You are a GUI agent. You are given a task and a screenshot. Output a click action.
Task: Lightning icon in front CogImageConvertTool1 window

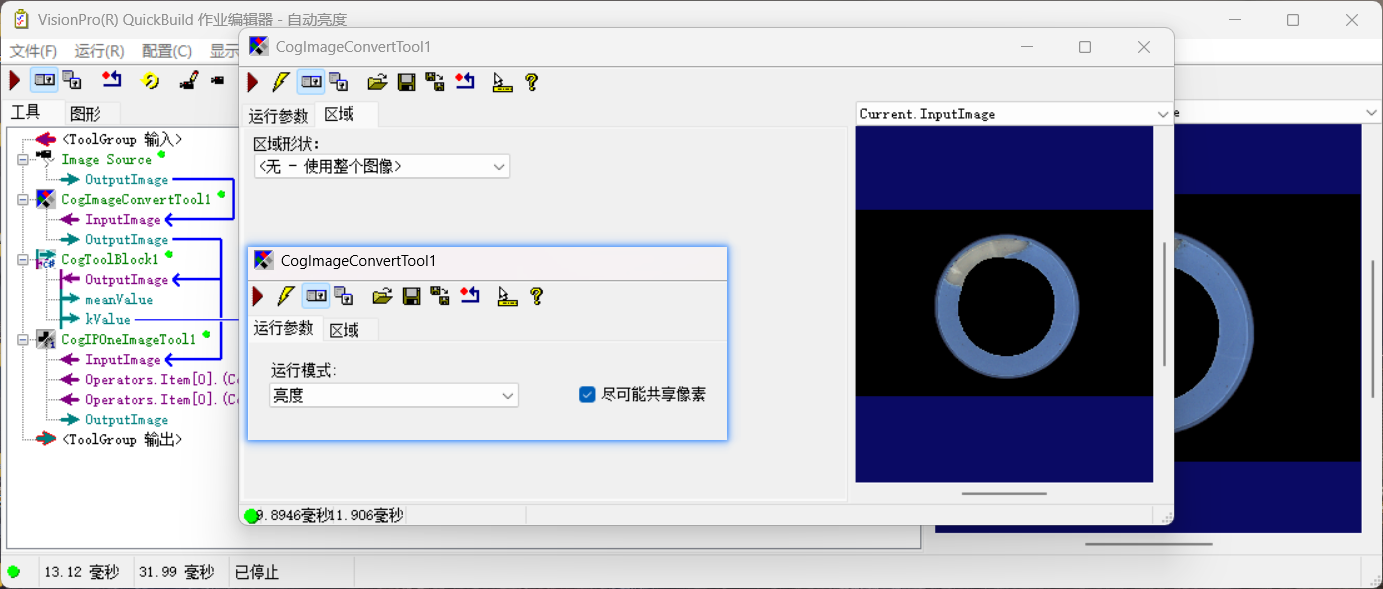[x=286, y=296]
